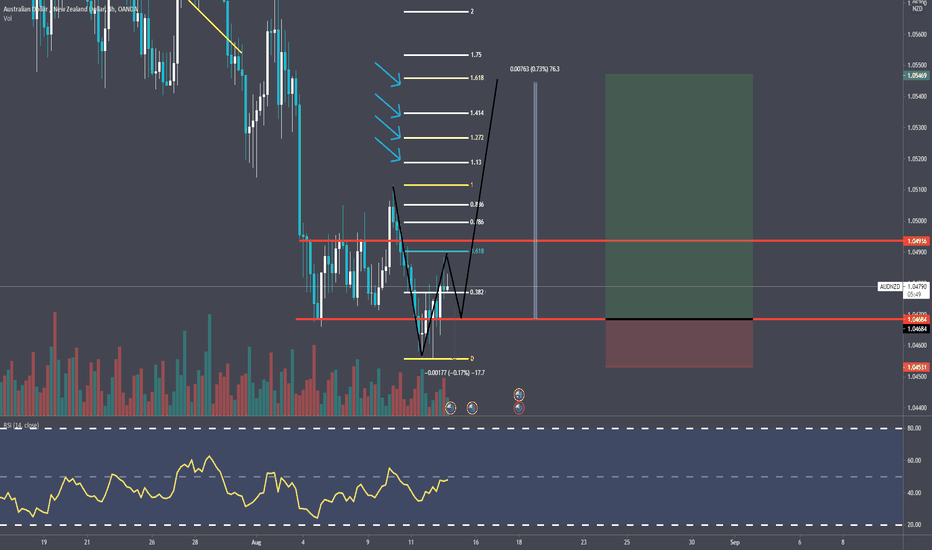Select the Fibonacci level labeled 1.75
This screenshot has height=550, width=932.
pyautogui.click(x=436, y=55)
